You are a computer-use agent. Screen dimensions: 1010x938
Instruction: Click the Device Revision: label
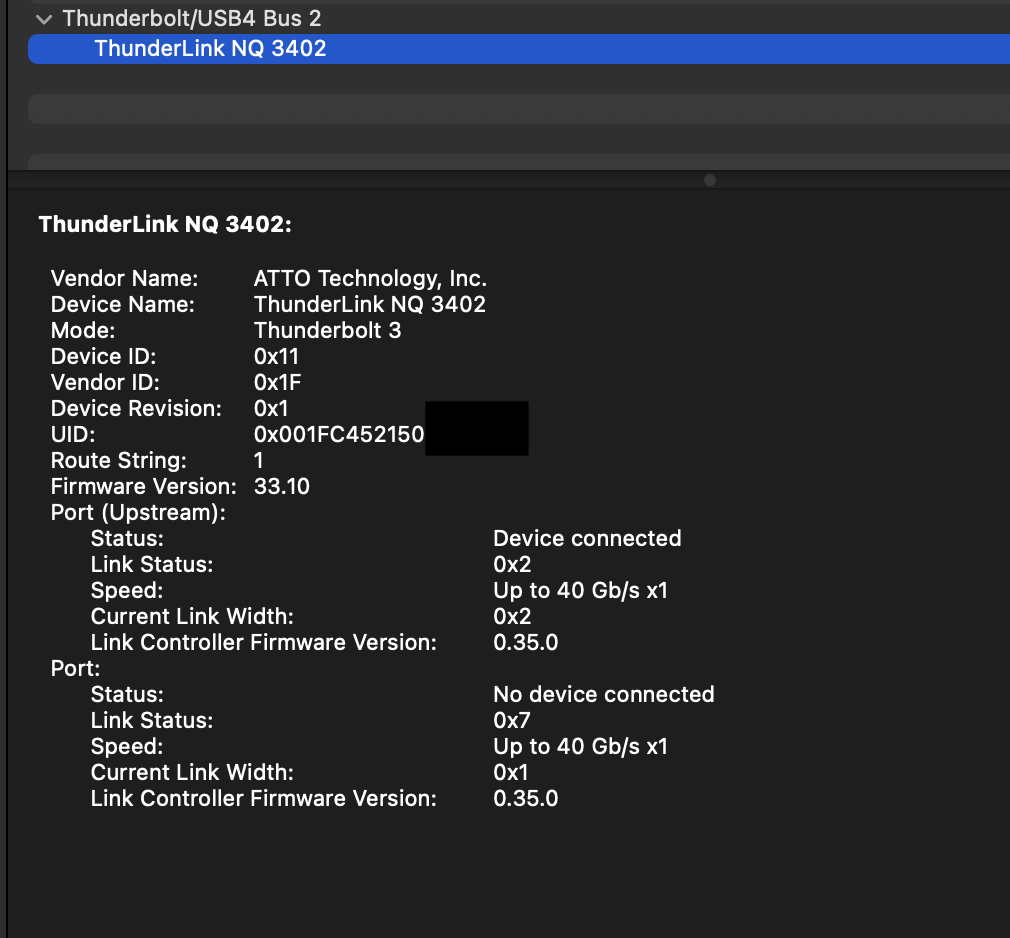[x=136, y=408]
